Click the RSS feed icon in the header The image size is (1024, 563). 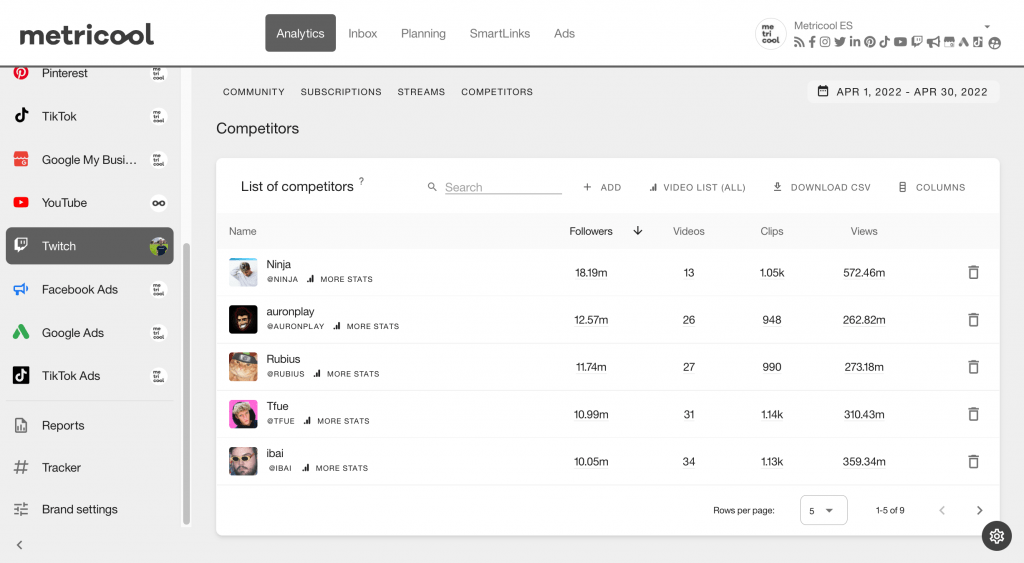click(x=799, y=42)
